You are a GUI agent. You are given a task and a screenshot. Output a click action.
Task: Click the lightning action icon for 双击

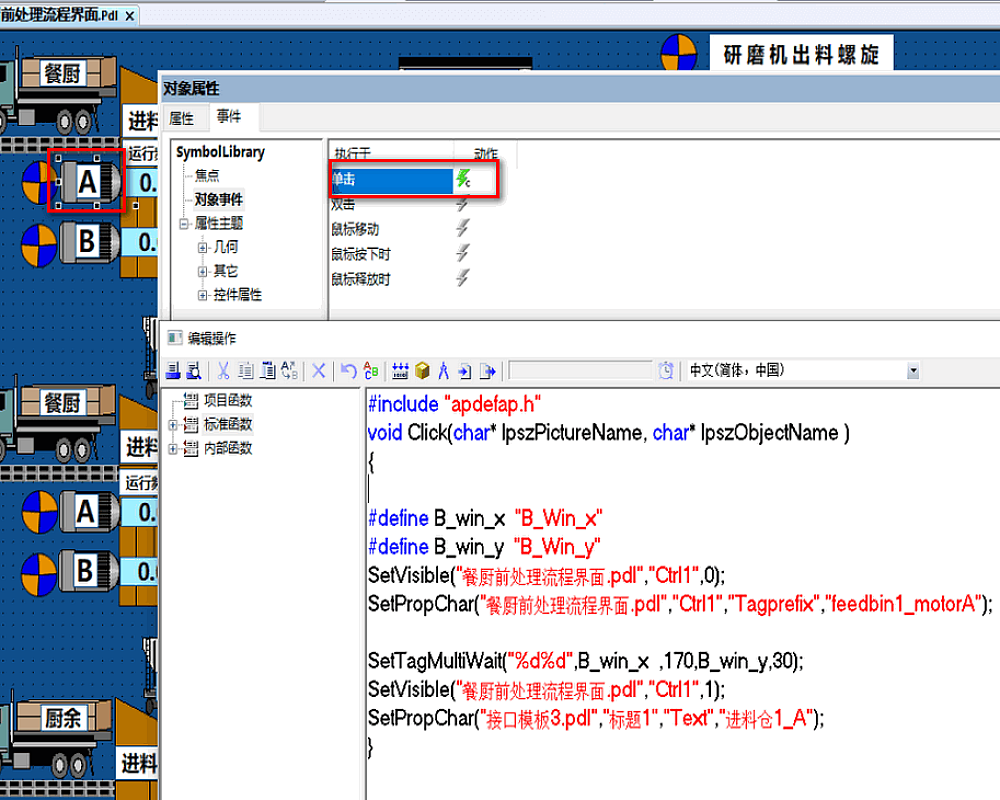(x=462, y=204)
